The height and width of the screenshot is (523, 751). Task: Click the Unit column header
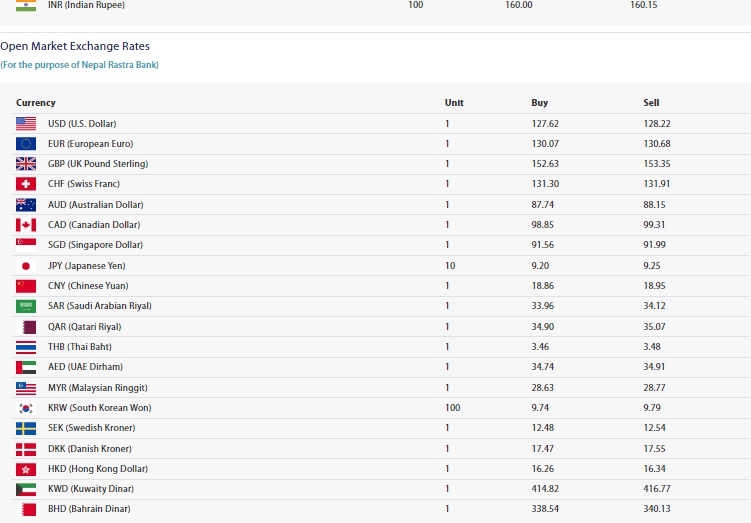coord(454,103)
